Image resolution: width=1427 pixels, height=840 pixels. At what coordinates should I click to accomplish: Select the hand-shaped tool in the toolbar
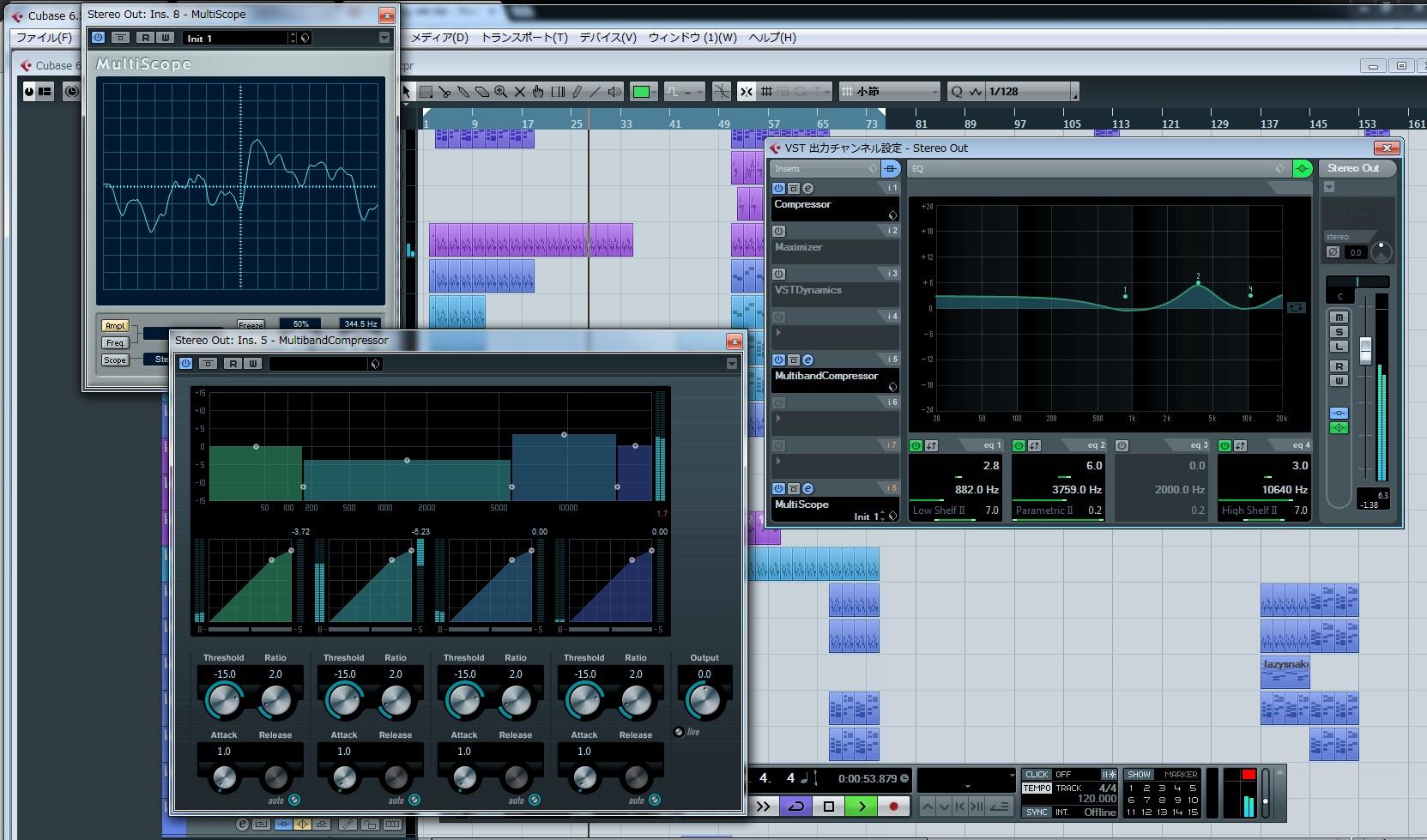pyautogui.click(x=539, y=92)
